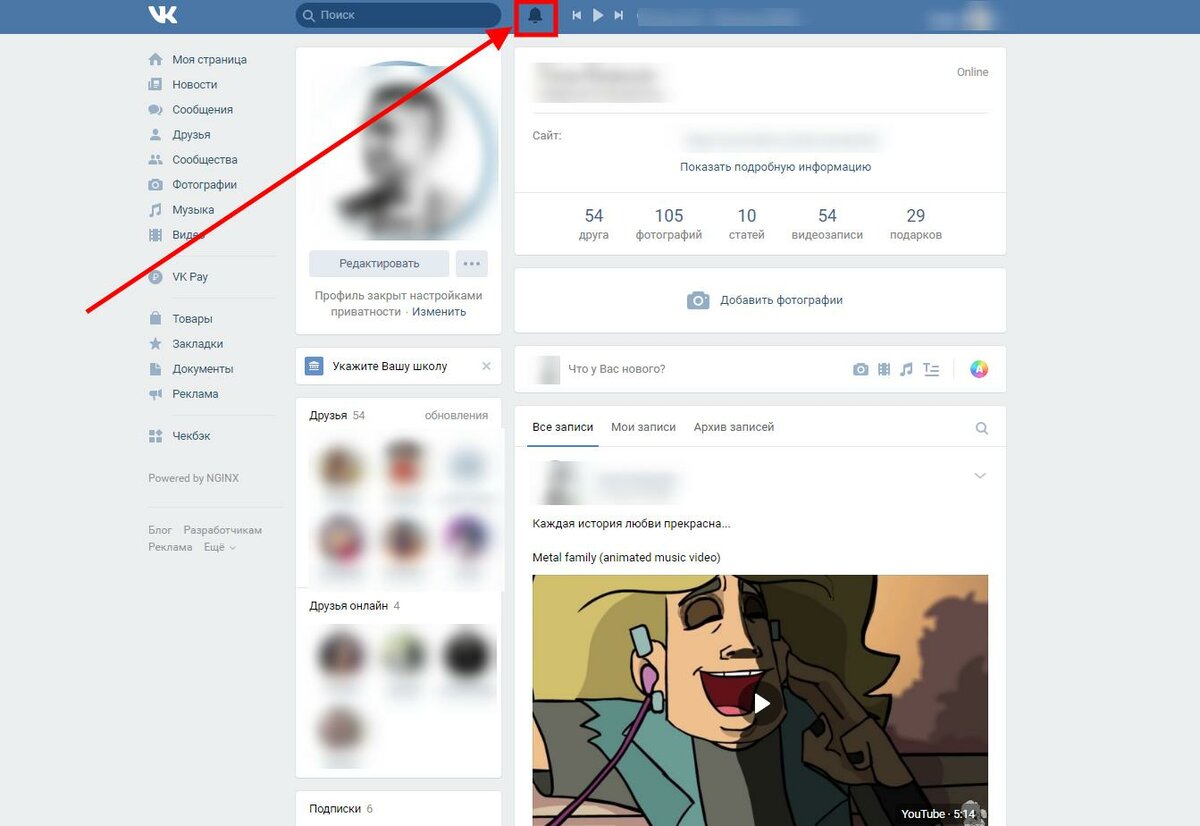Image resolution: width=1200 pixels, height=826 pixels.
Task: Click the school building icon
Action: [x=314, y=366]
